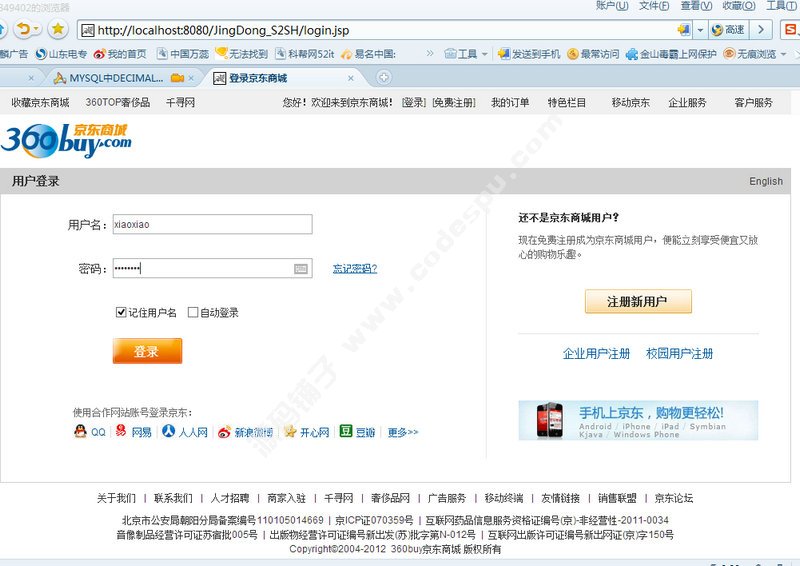Click the 用户名 input field
The width and height of the screenshot is (800, 566).
click(x=212, y=224)
